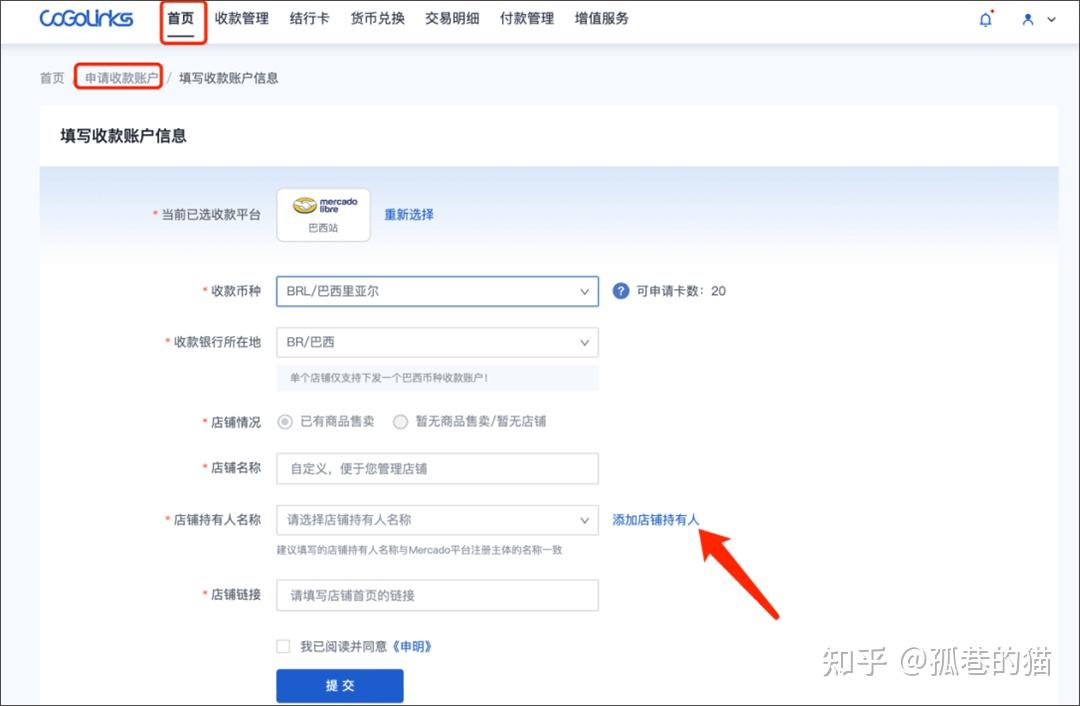Click the 店铺链接 input field
This screenshot has height=706, width=1080.
tap(437, 594)
